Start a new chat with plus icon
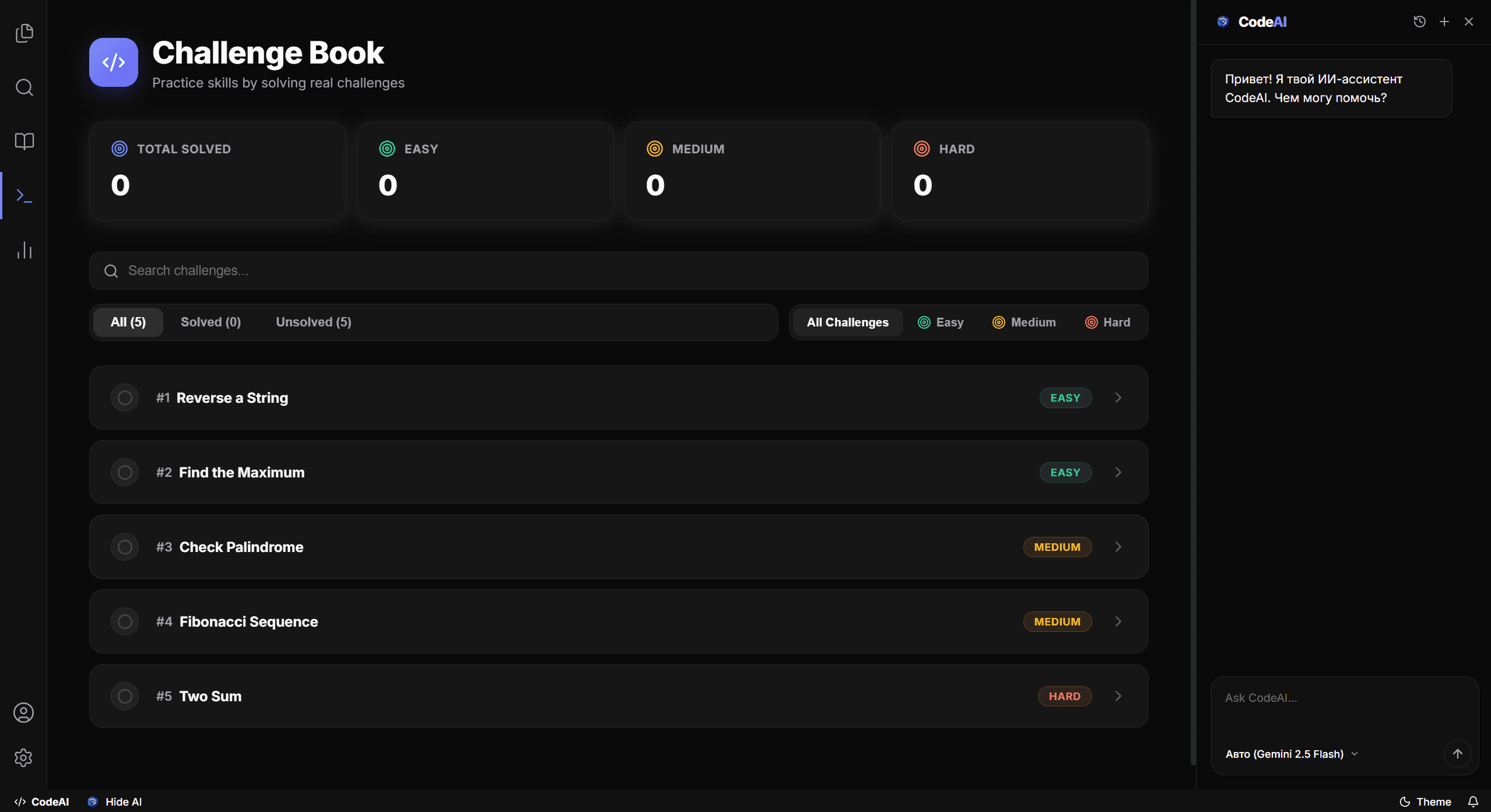Screen dimensions: 1491x812 tap(1444, 22)
